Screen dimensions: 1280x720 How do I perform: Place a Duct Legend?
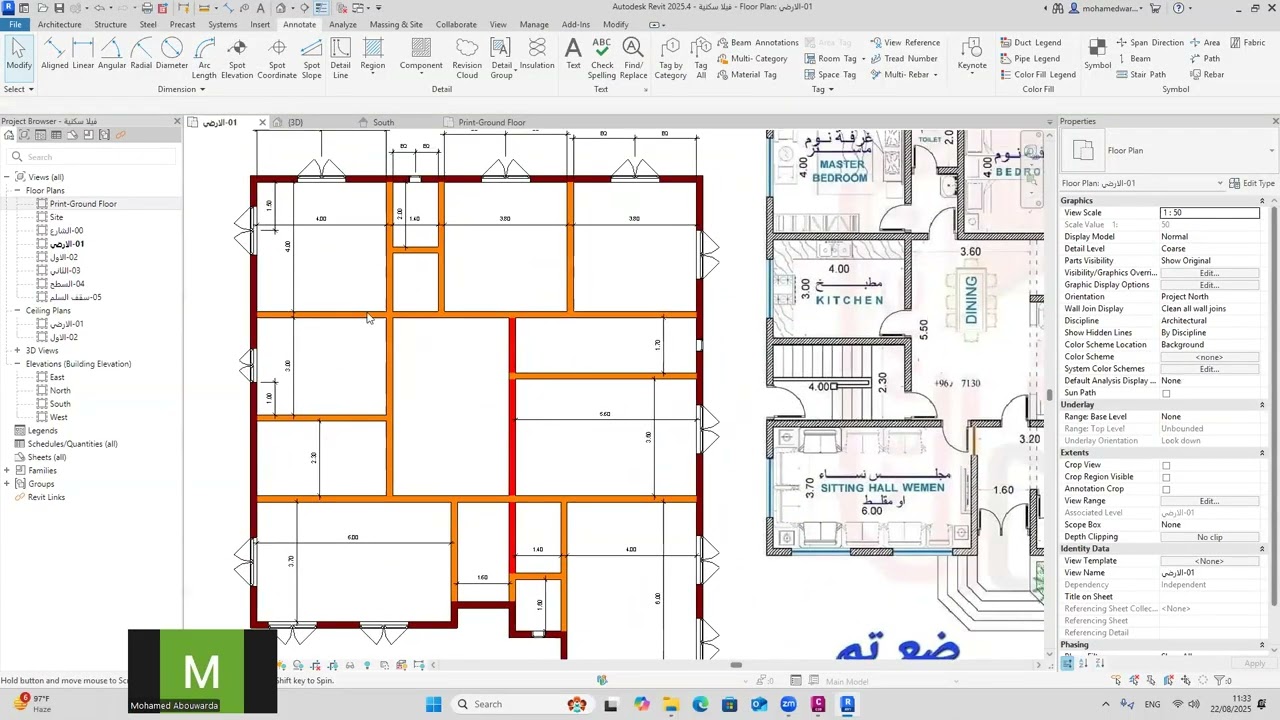(x=1030, y=43)
